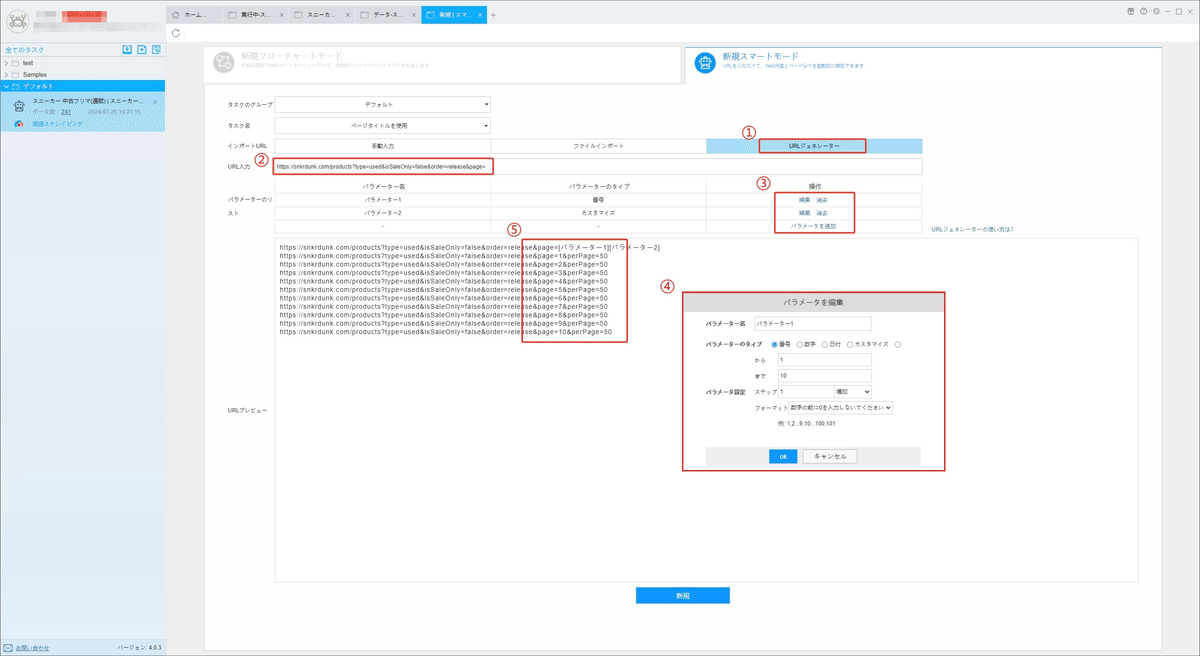Switch to スニーカ tab
This screenshot has height=656, width=1200.
pos(320,15)
